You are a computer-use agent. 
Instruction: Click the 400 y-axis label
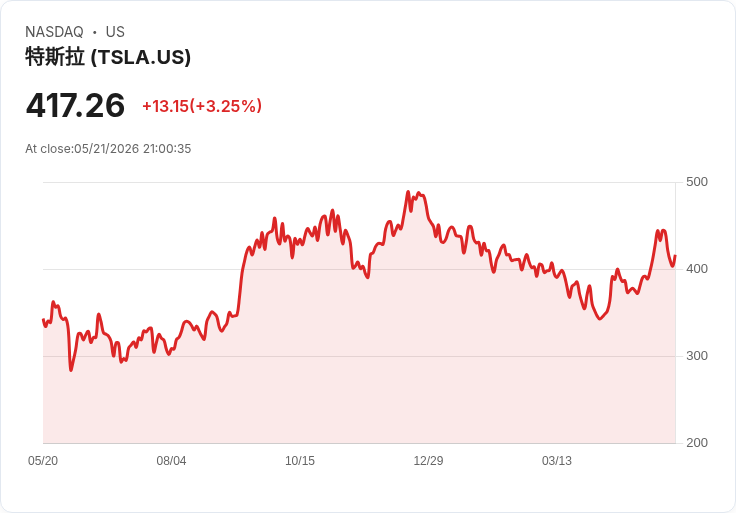point(697,269)
